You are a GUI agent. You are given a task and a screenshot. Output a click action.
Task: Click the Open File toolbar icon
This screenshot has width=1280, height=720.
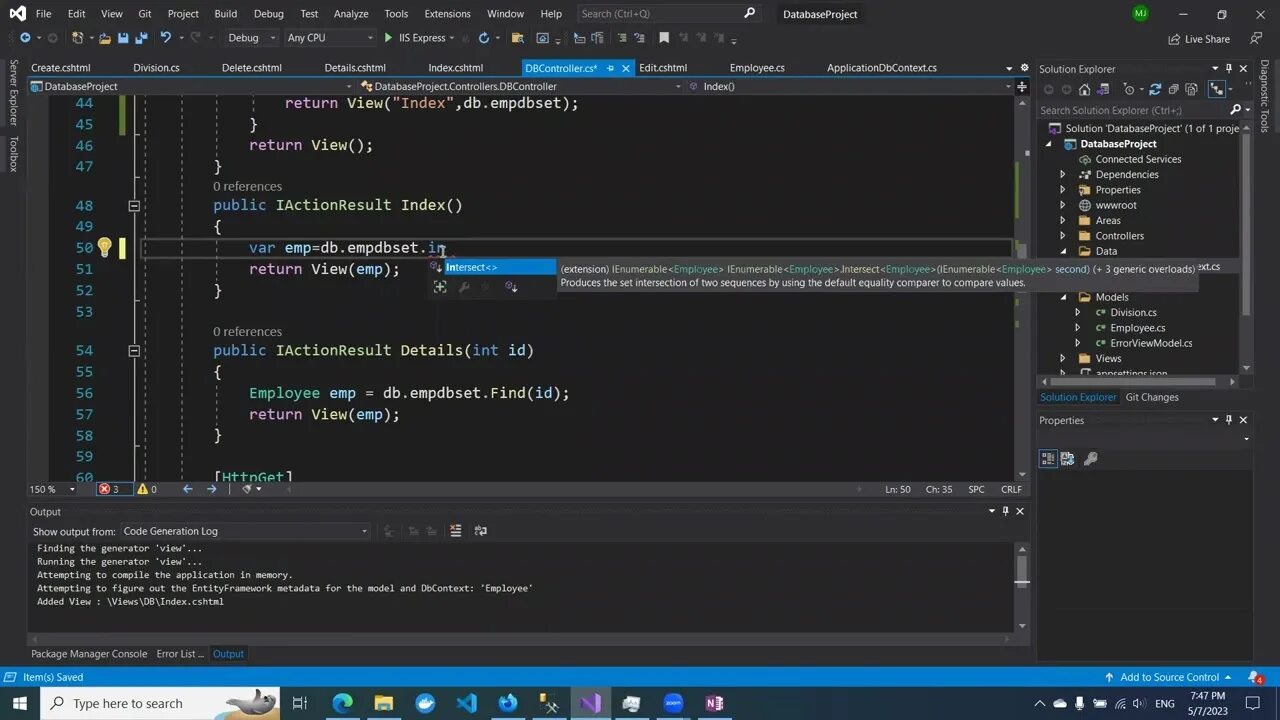click(104, 38)
